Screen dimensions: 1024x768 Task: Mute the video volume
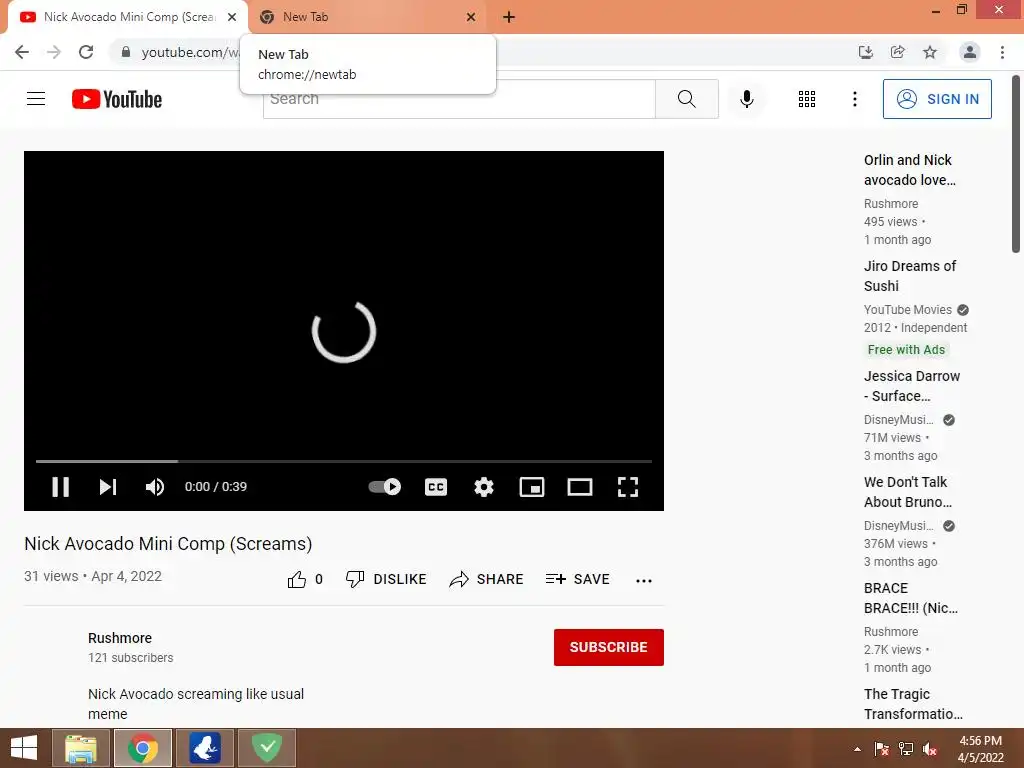click(155, 487)
